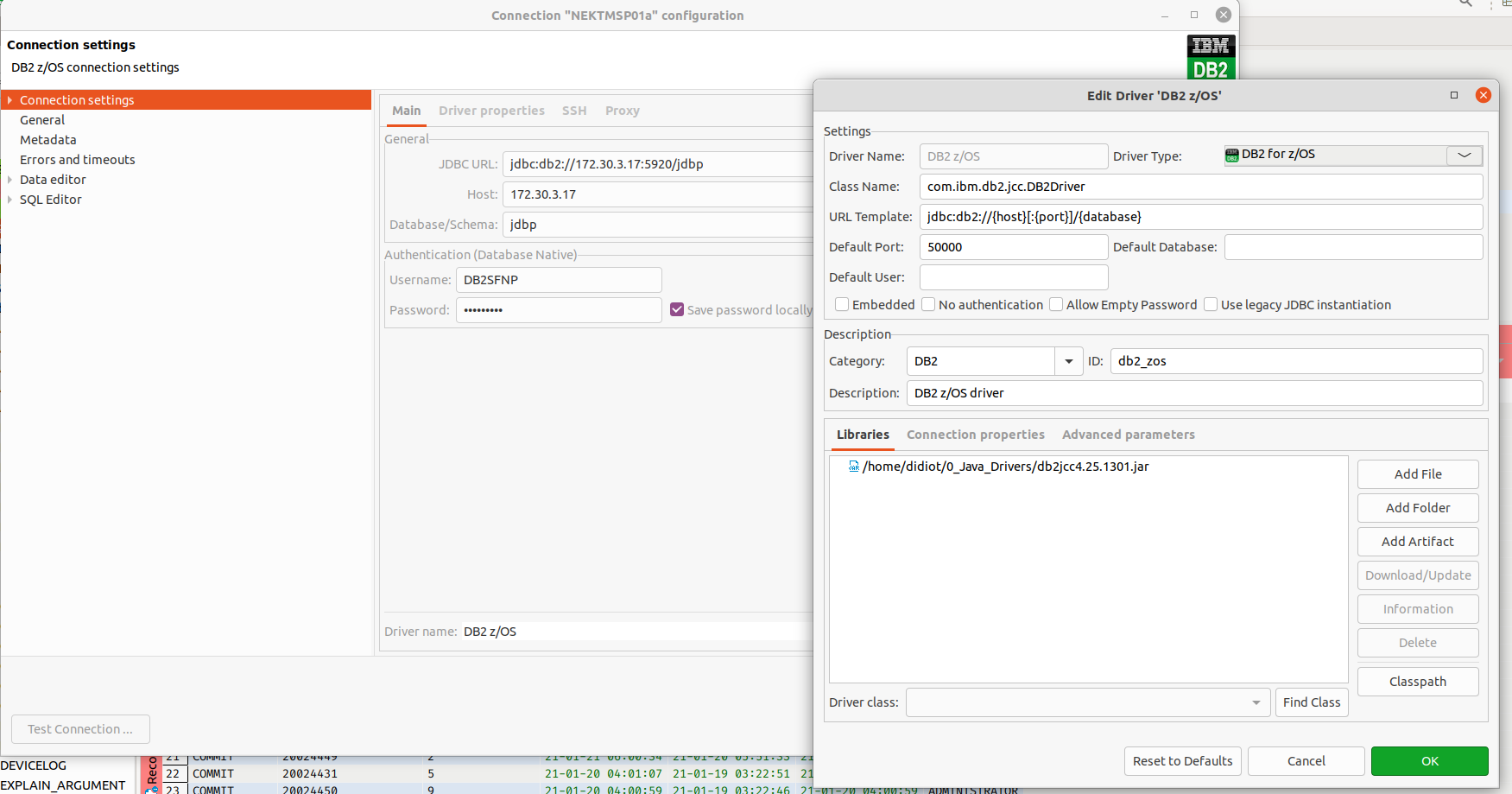Click the magnifier search icon at top right
1512x794 pixels.
point(1465,4)
